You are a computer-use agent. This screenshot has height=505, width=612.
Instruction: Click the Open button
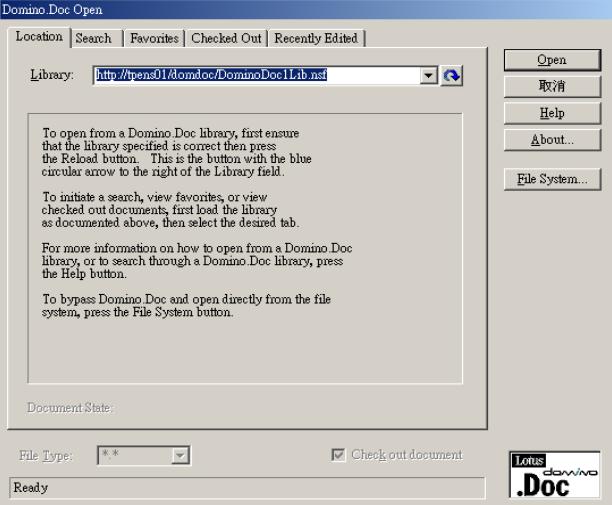tap(552, 60)
